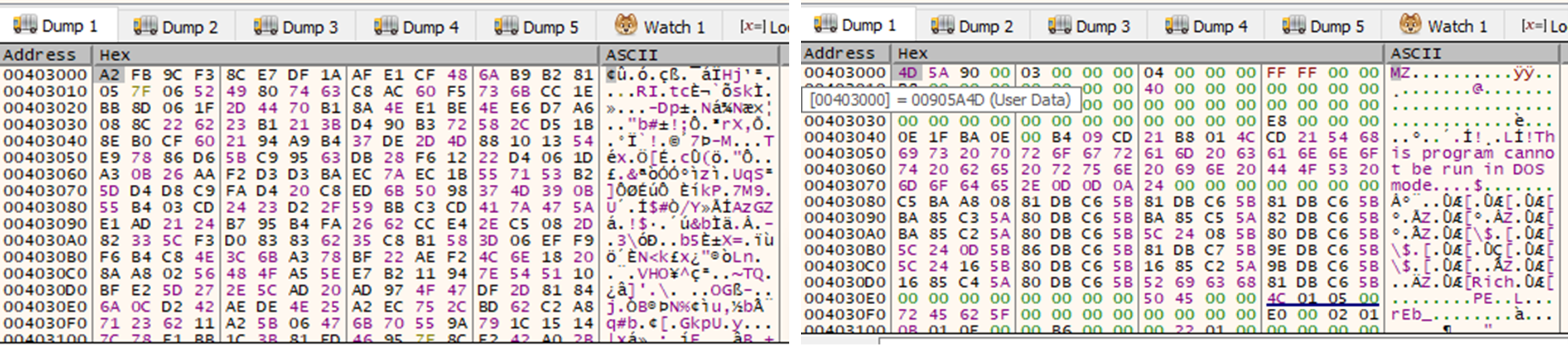Open Dump 3 tab in right panel

(x=1089, y=26)
